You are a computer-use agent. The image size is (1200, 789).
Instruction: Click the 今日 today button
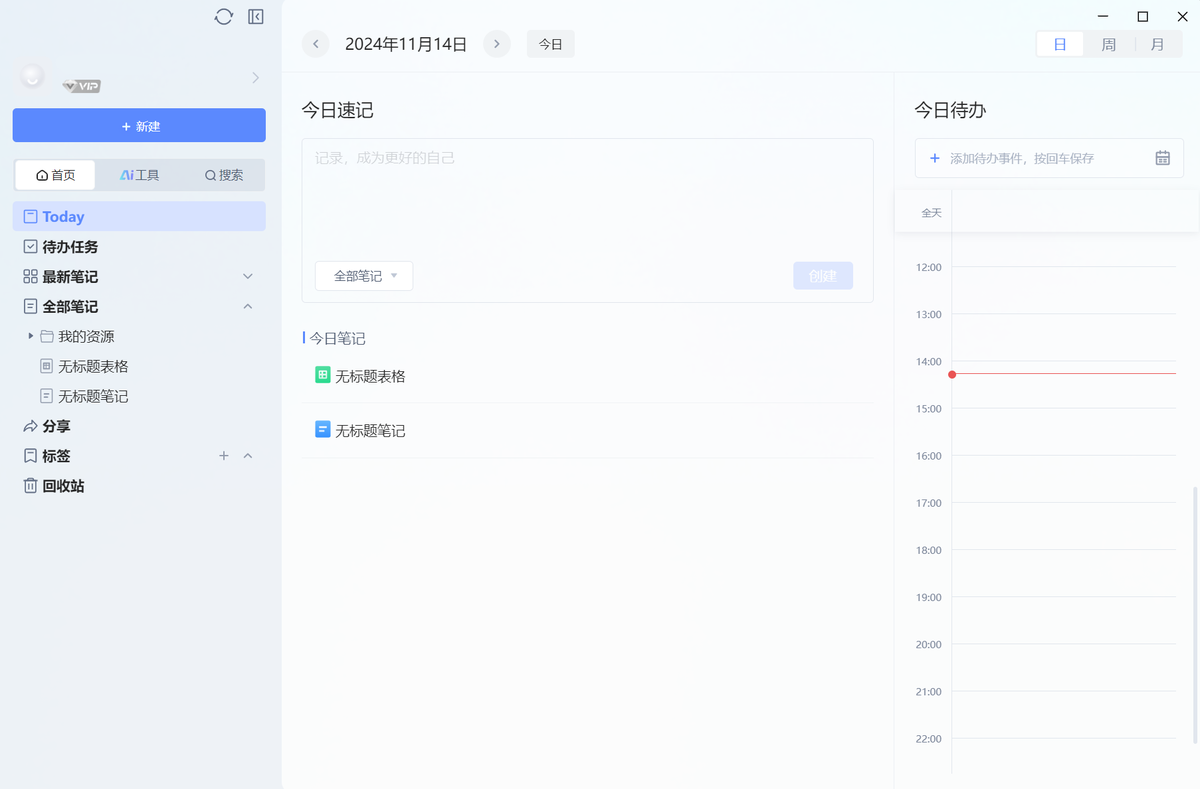[550, 44]
